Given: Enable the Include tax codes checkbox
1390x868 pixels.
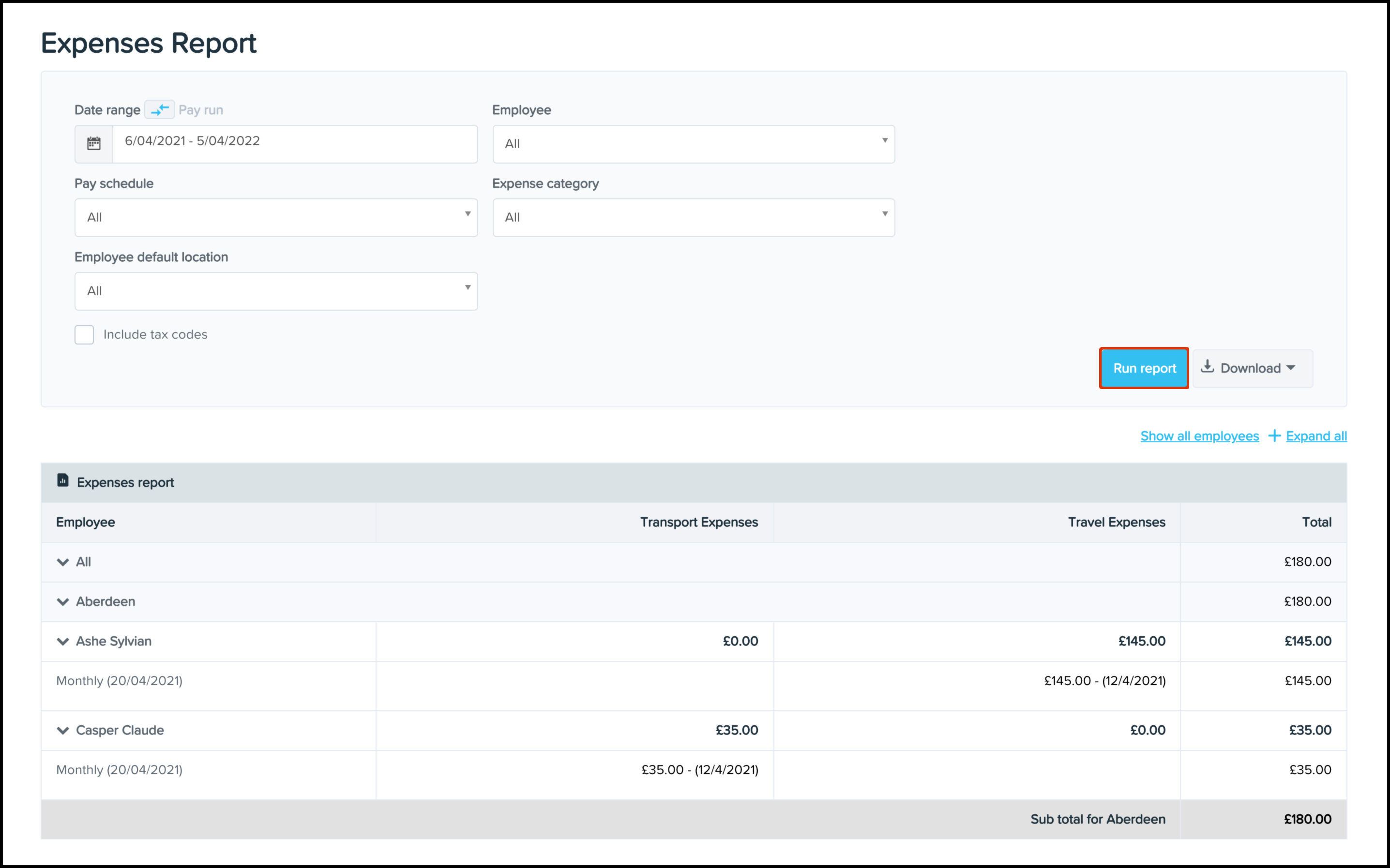Looking at the screenshot, I should click(x=84, y=335).
